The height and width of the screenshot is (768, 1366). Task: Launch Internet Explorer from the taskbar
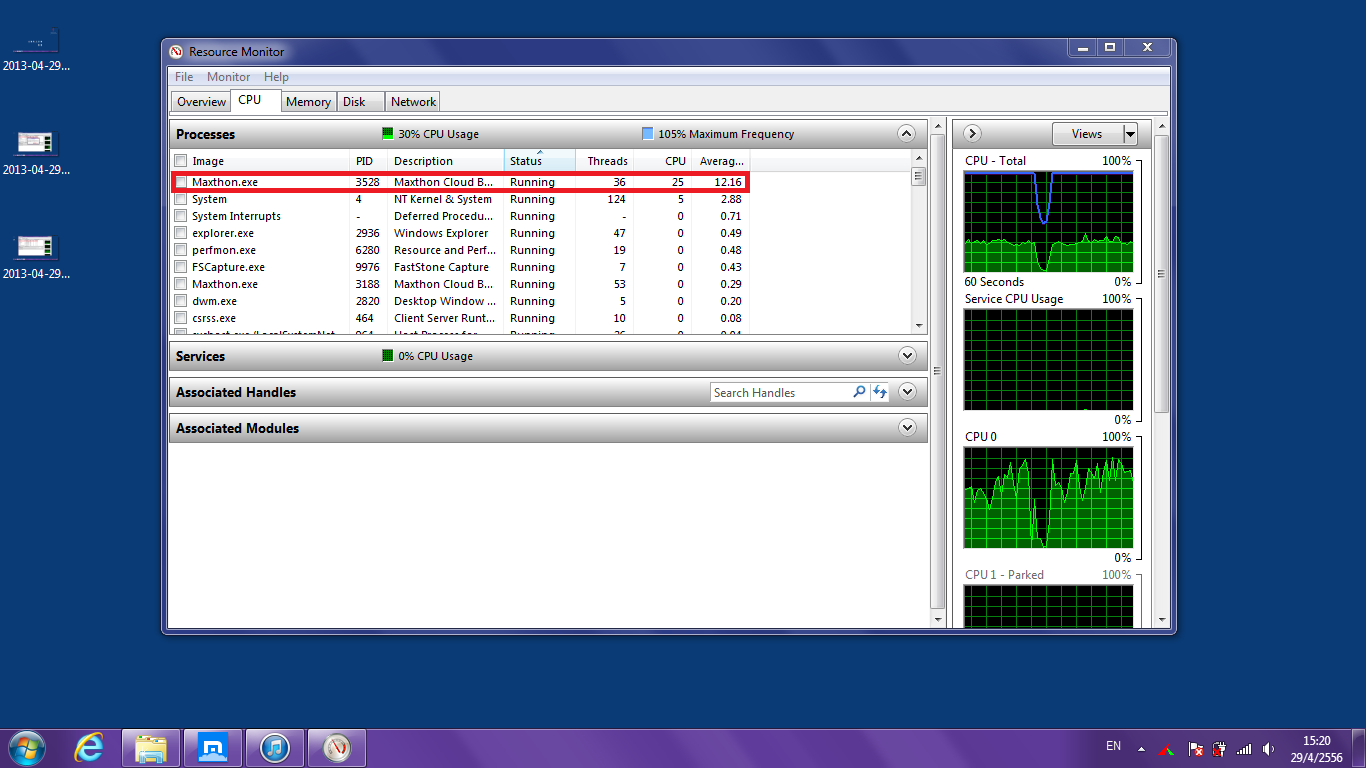tap(90, 747)
